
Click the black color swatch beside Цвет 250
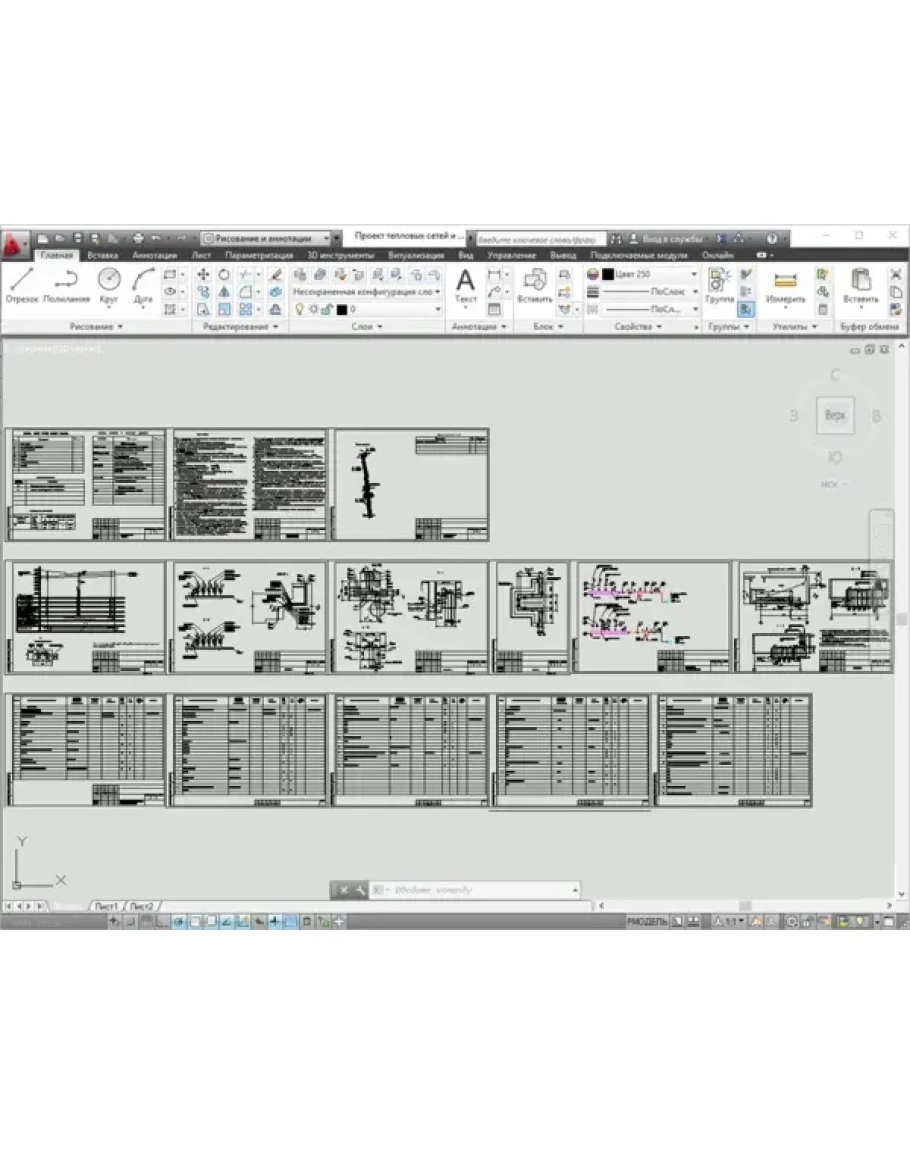(x=608, y=274)
